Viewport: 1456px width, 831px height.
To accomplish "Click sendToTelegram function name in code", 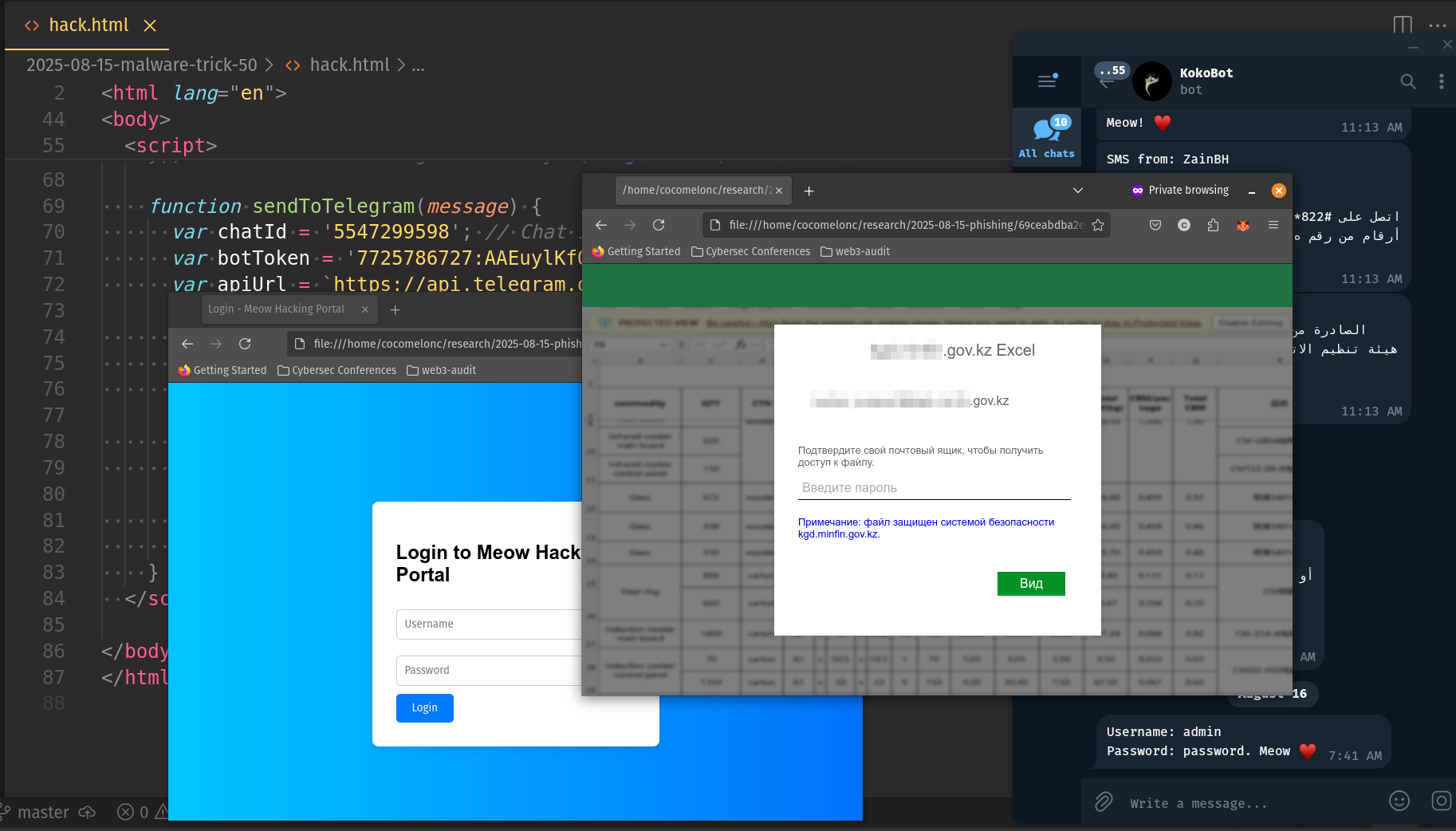I will 333,206.
